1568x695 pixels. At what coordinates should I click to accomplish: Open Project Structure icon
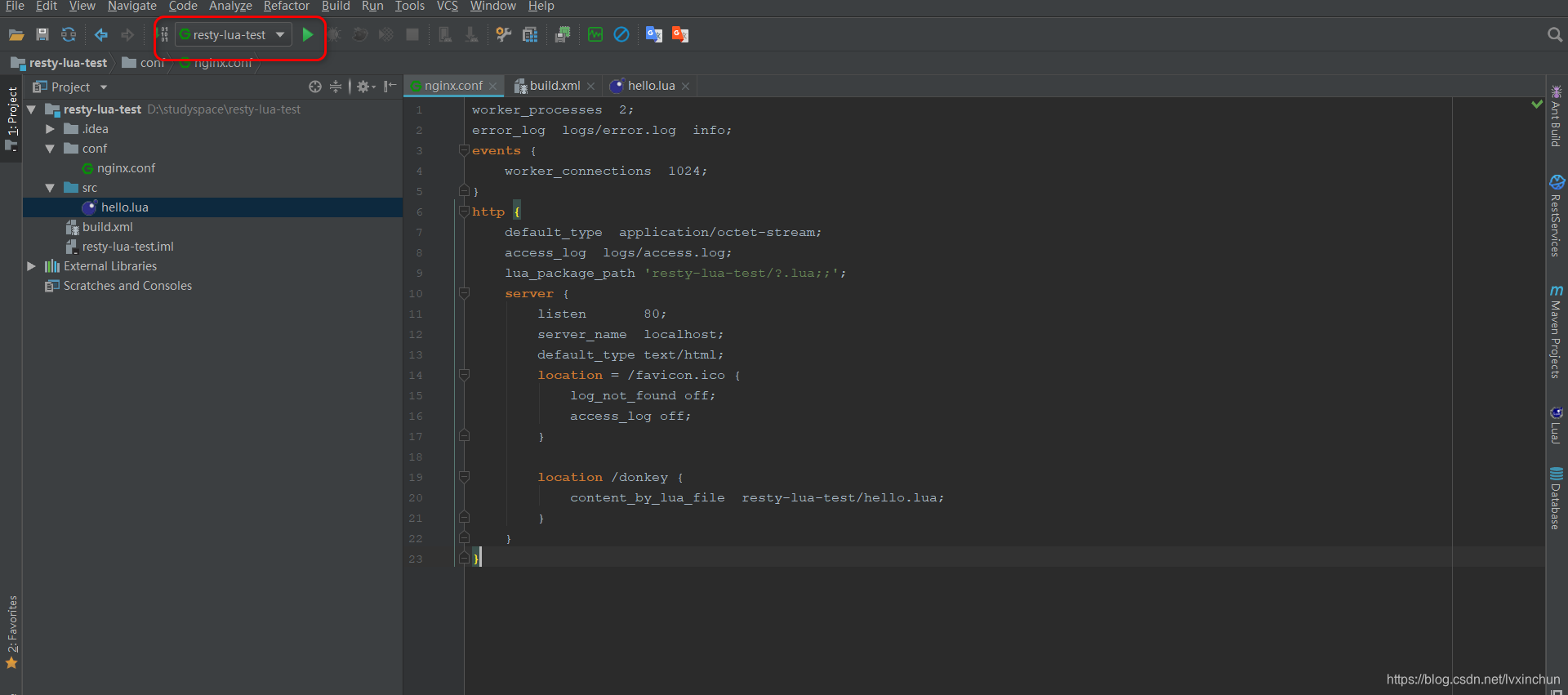tap(530, 34)
